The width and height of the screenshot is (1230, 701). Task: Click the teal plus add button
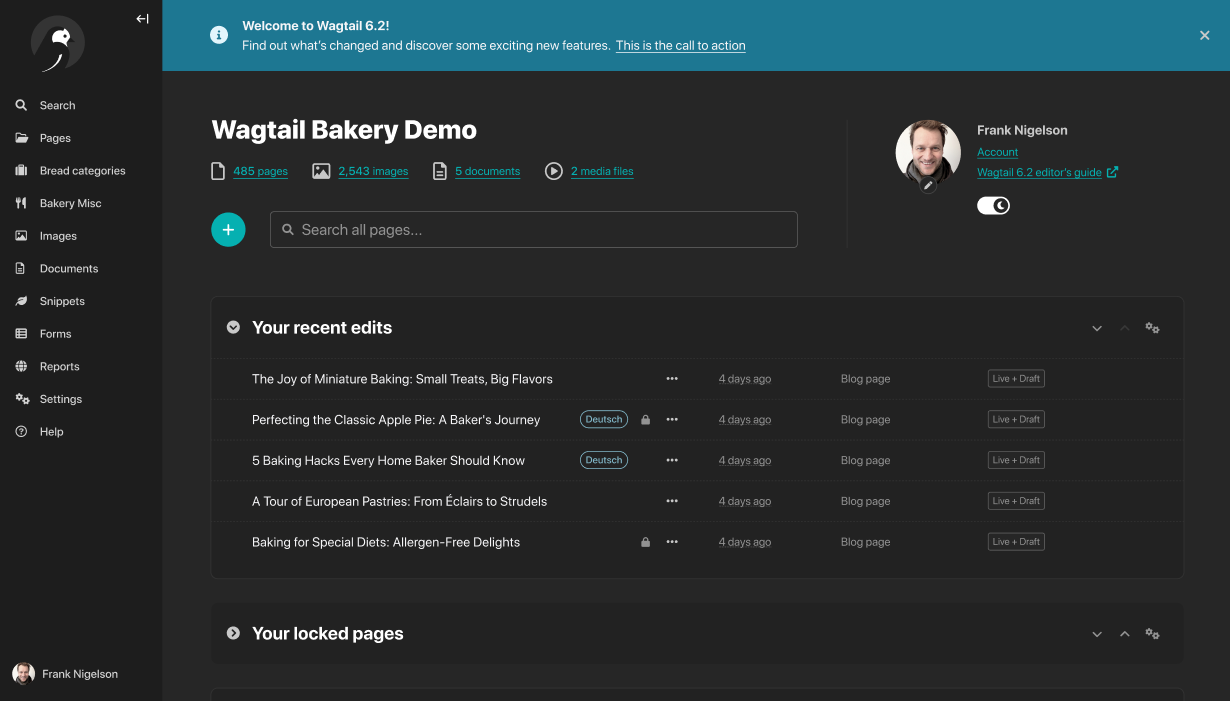click(x=228, y=230)
